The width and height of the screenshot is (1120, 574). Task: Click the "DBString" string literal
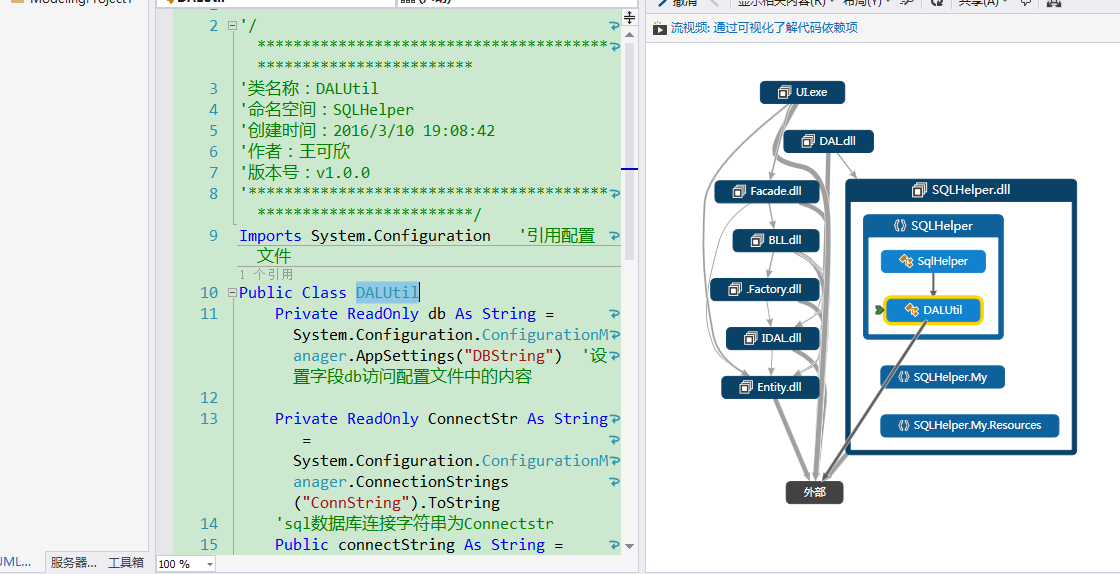coord(509,356)
